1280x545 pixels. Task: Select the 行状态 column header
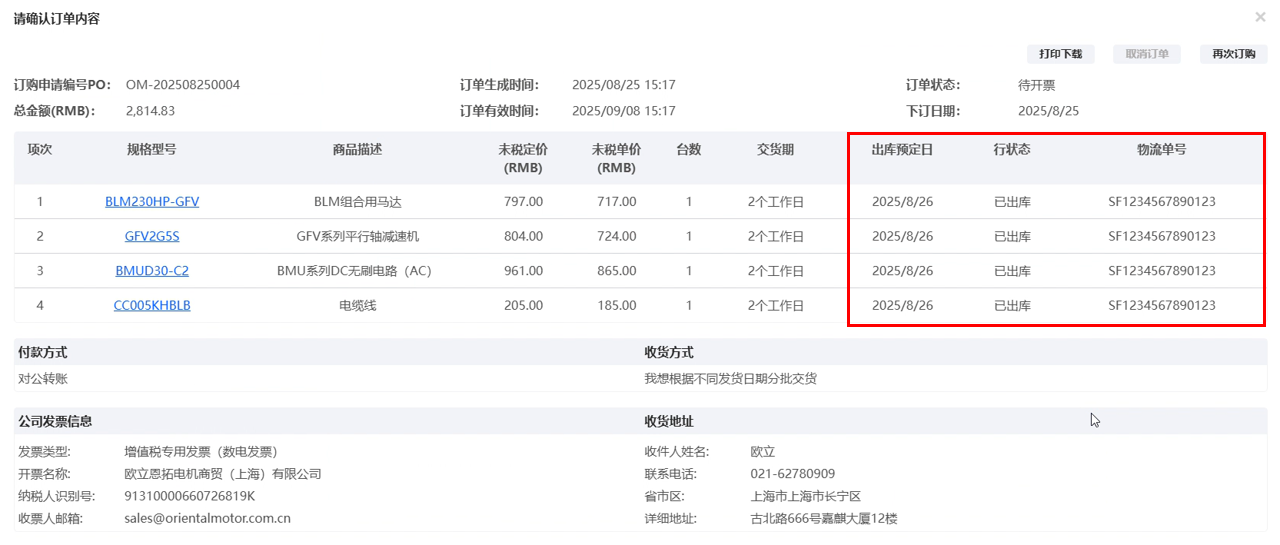click(1011, 150)
